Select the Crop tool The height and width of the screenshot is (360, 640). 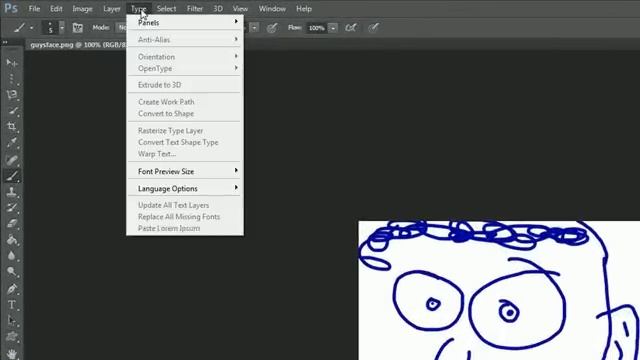pos(12,127)
